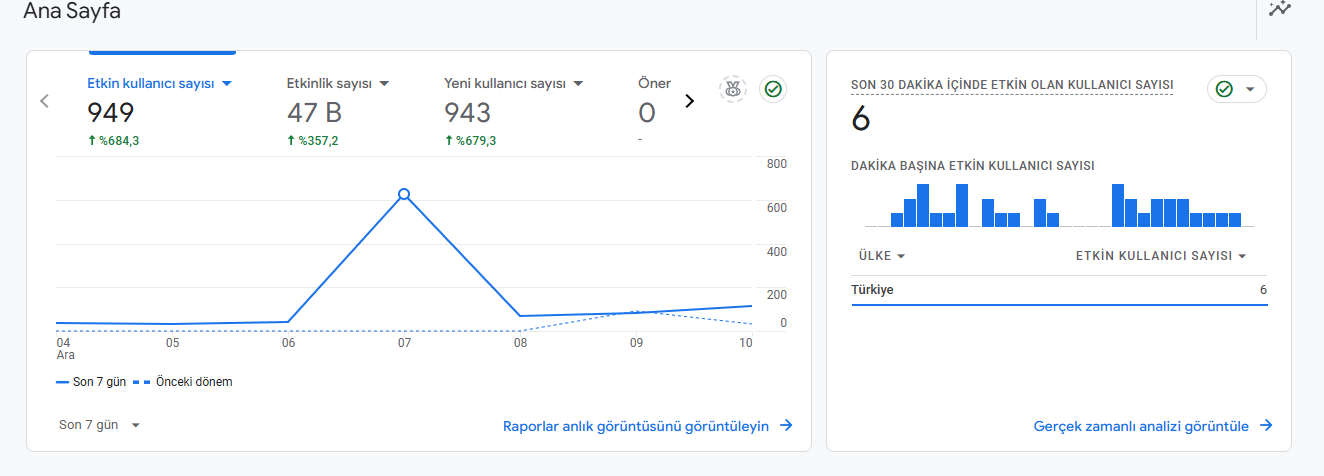Open the Etkinlik sayısı metric dropdown
The height and width of the screenshot is (476, 1324).
pyautogui.click(x=384, y=84)
